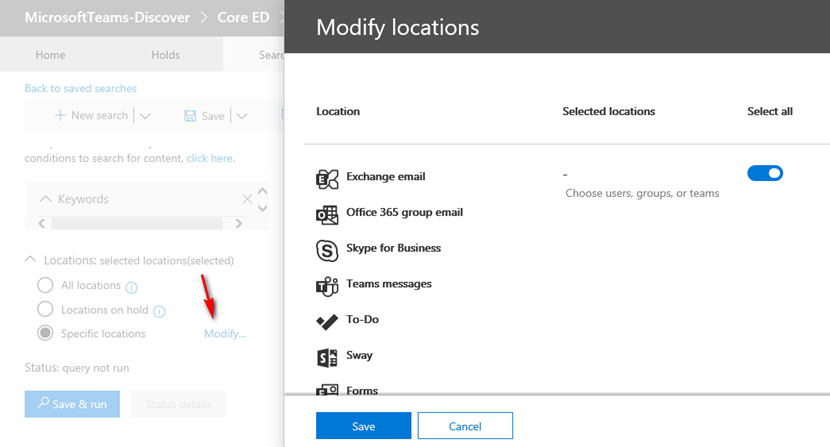
Task: Toggle the Exchange email select all switch
Action: pyautogui.click(x=765, y=173)
